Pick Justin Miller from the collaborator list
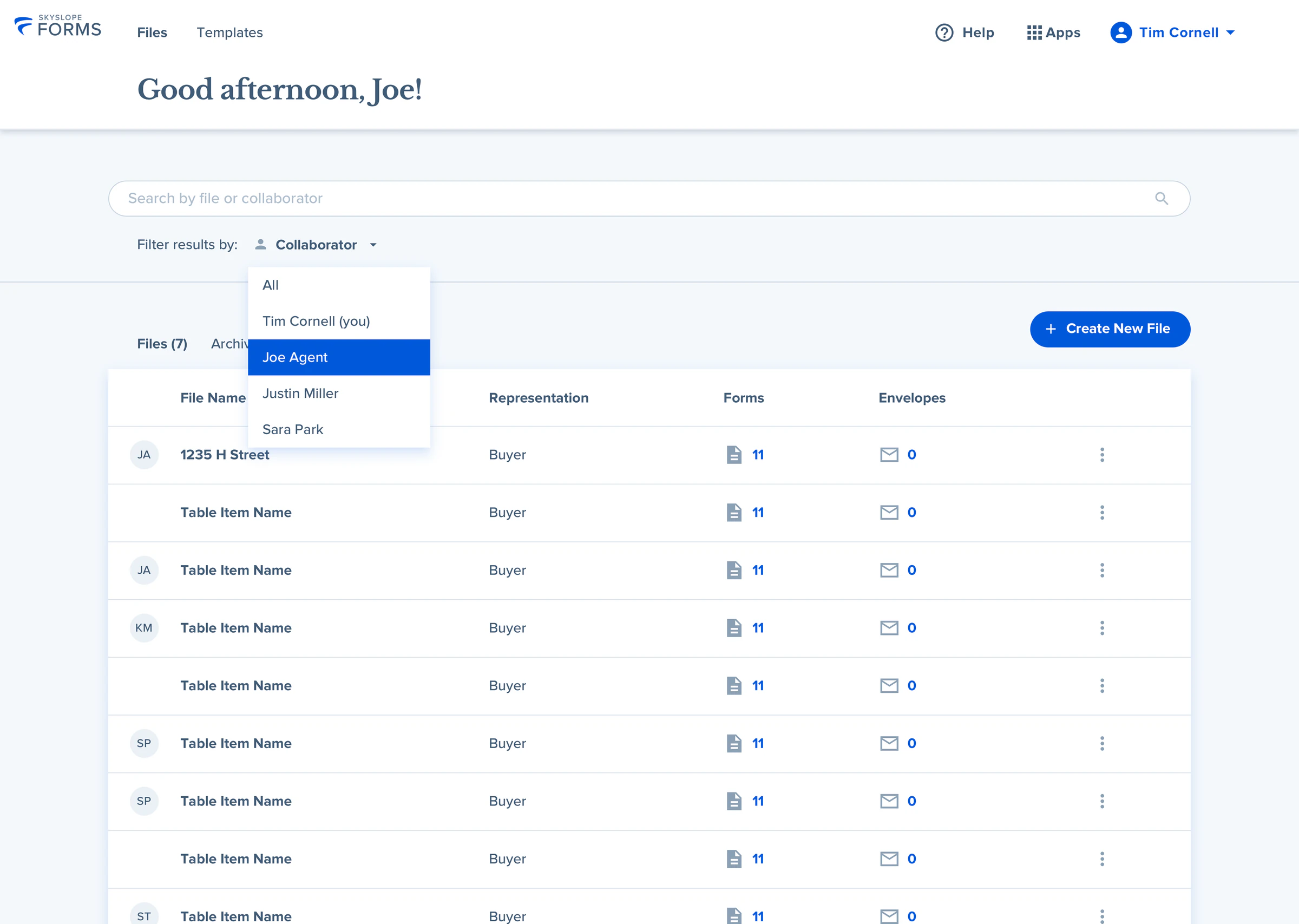Image resolution: width=1299 pixels, height=924 pixels. click(339, 393)
